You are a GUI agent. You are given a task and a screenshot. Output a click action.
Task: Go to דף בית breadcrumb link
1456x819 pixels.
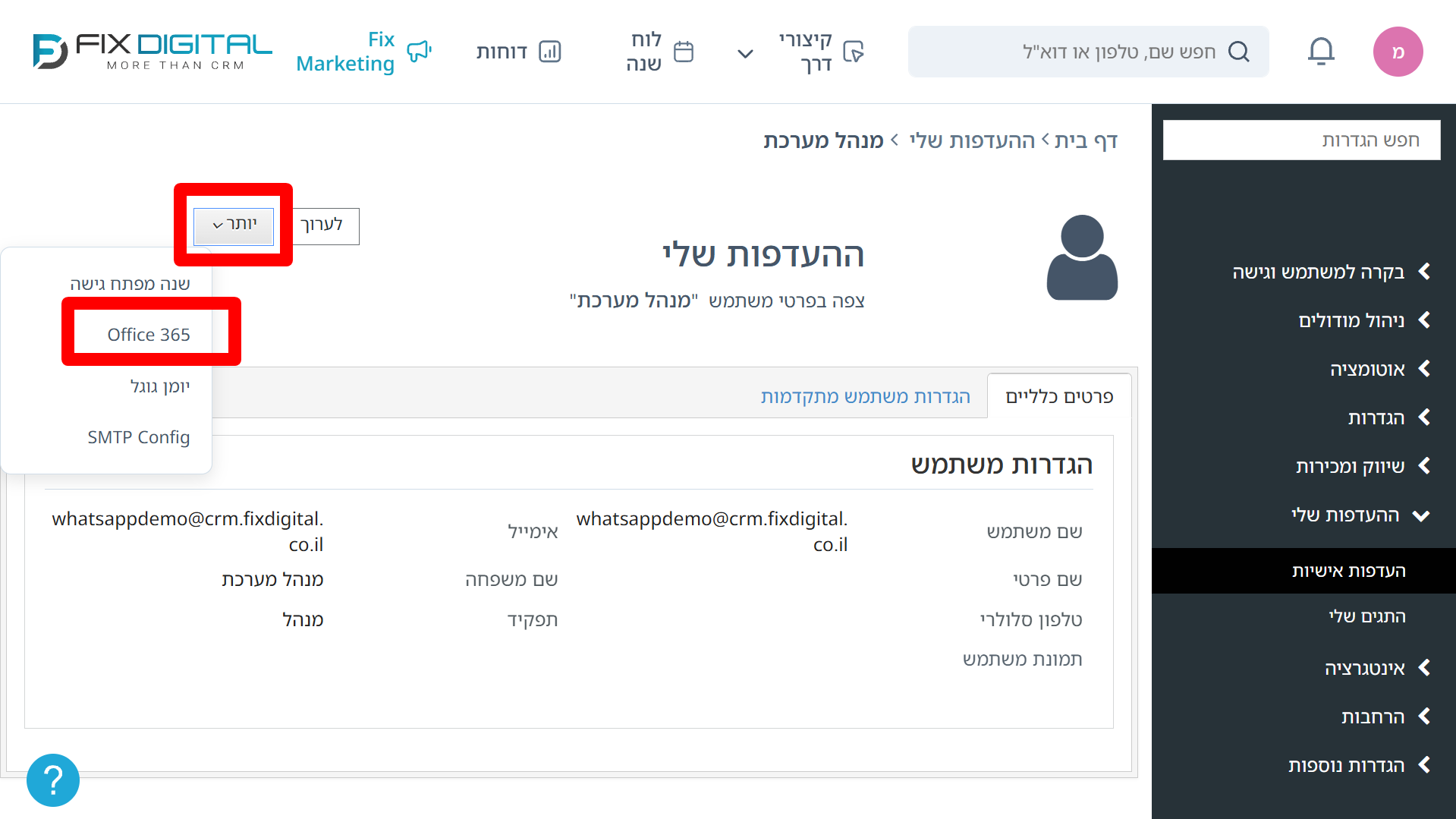(x=1086, y=140)
